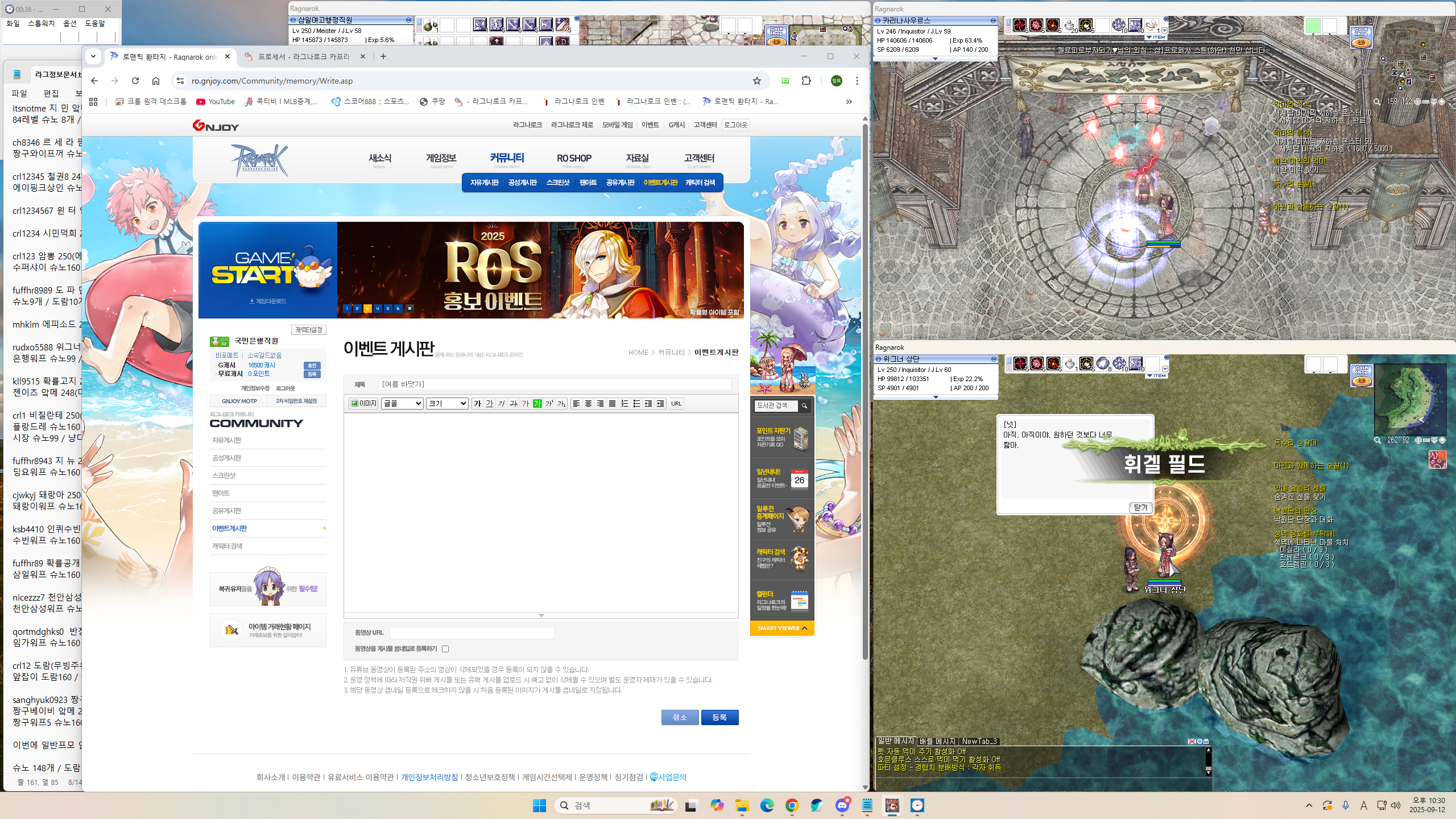Open the 캘린더 quick link
This screenshot has height=819, width=1456.
782,600
